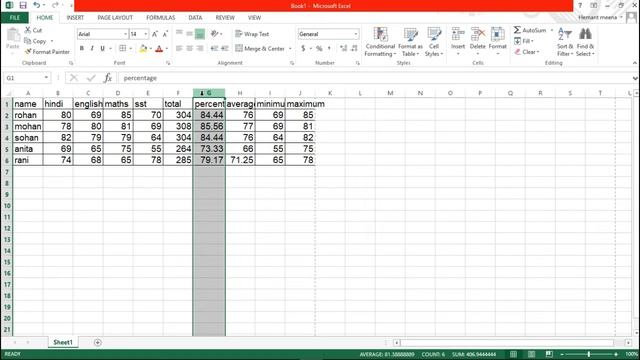
Task: Click the Save icon in quick access toolbar
Action: tap(23, 5)
